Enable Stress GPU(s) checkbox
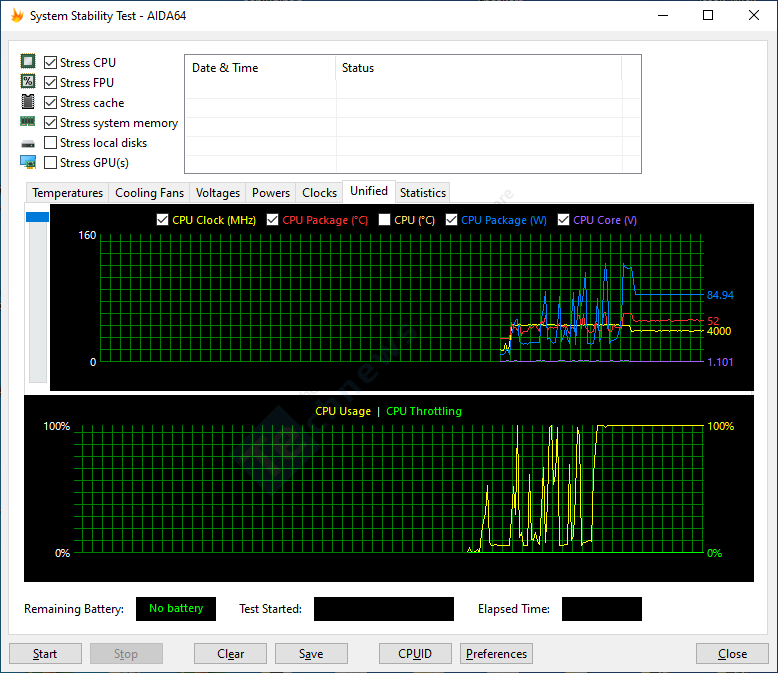 [50, 162]
